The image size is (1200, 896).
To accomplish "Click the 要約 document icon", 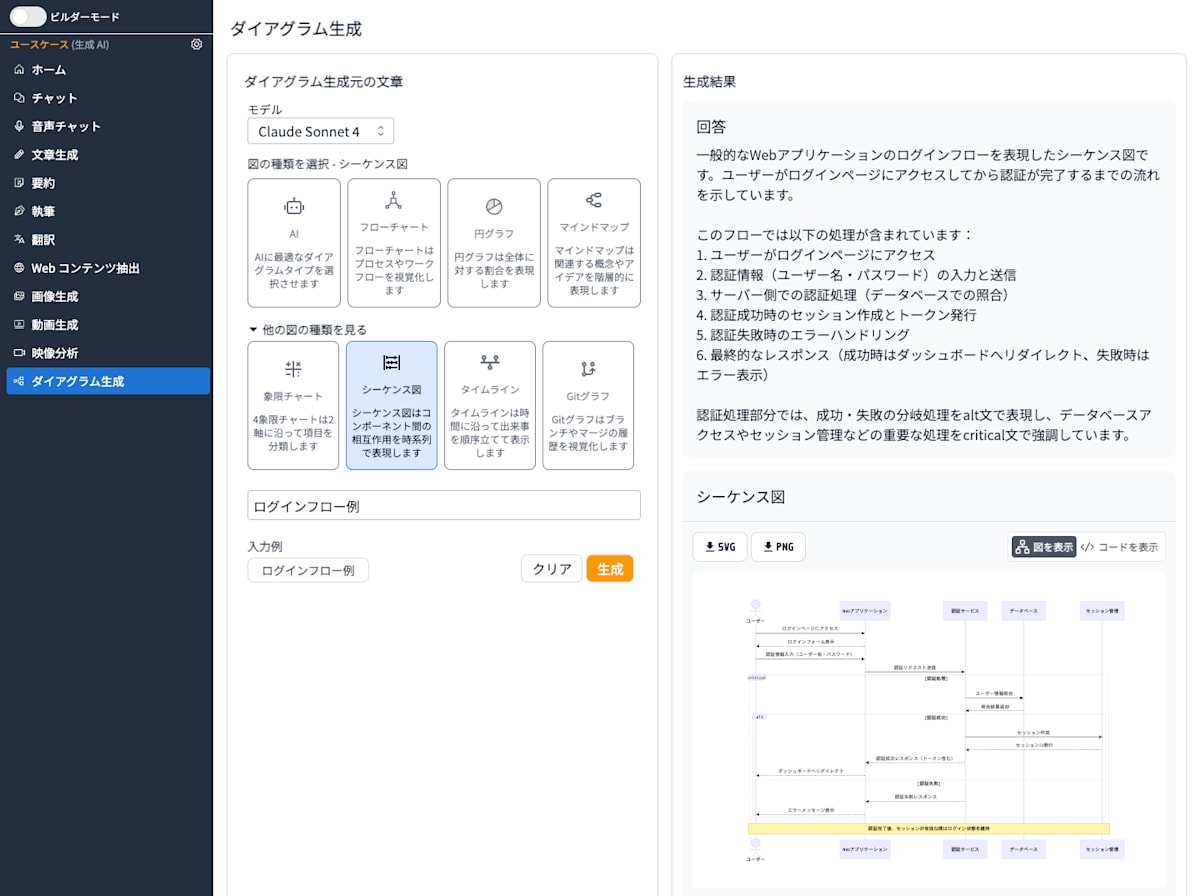I will [19, 183].
